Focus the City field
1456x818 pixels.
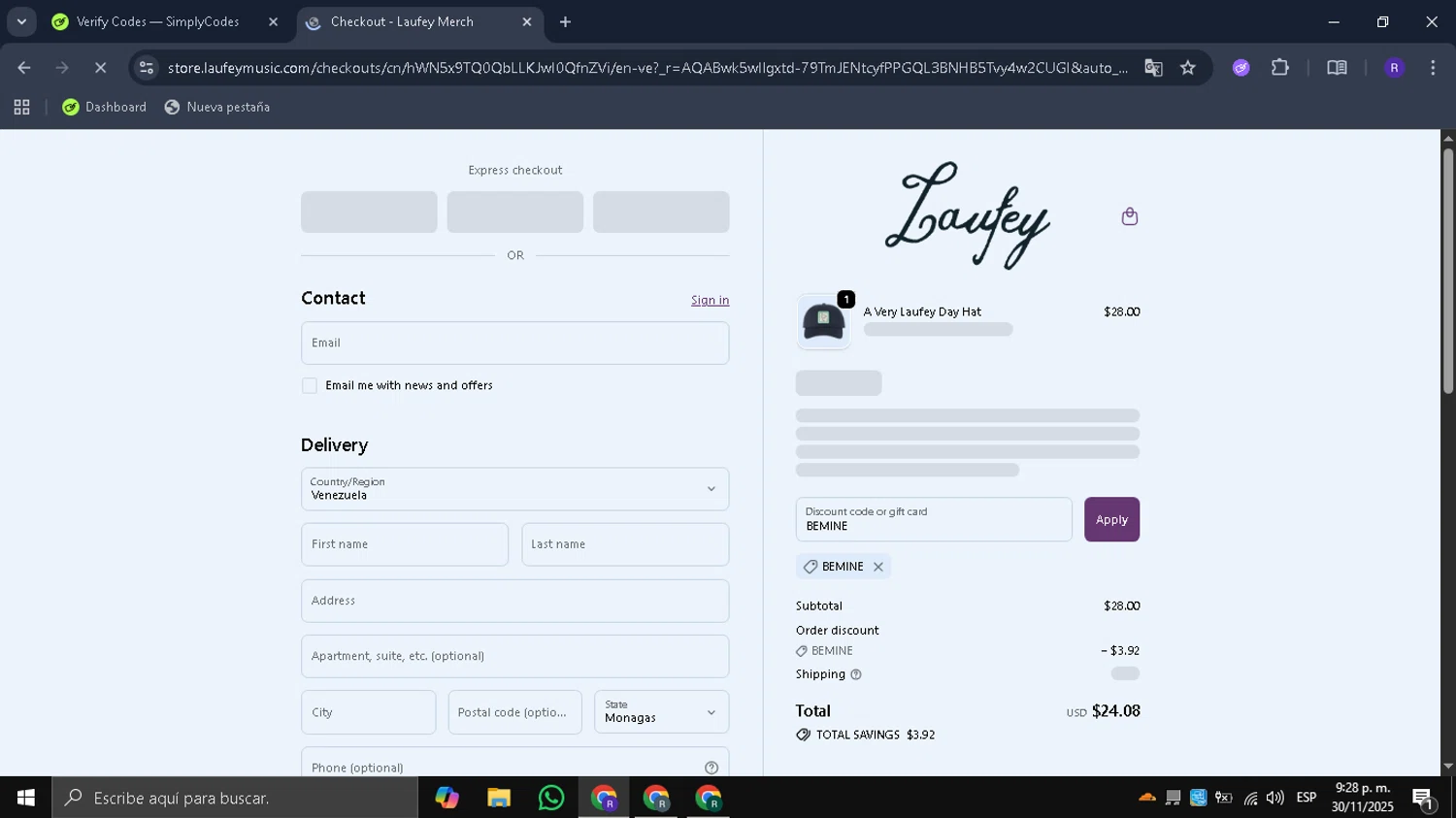[368, 712]
